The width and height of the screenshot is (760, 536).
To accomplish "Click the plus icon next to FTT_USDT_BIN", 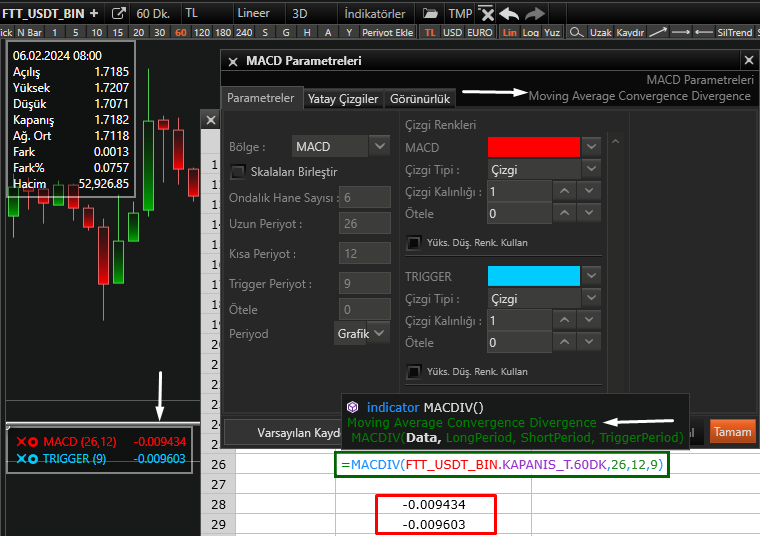I will pyautogui.click(x=94, y=13).
